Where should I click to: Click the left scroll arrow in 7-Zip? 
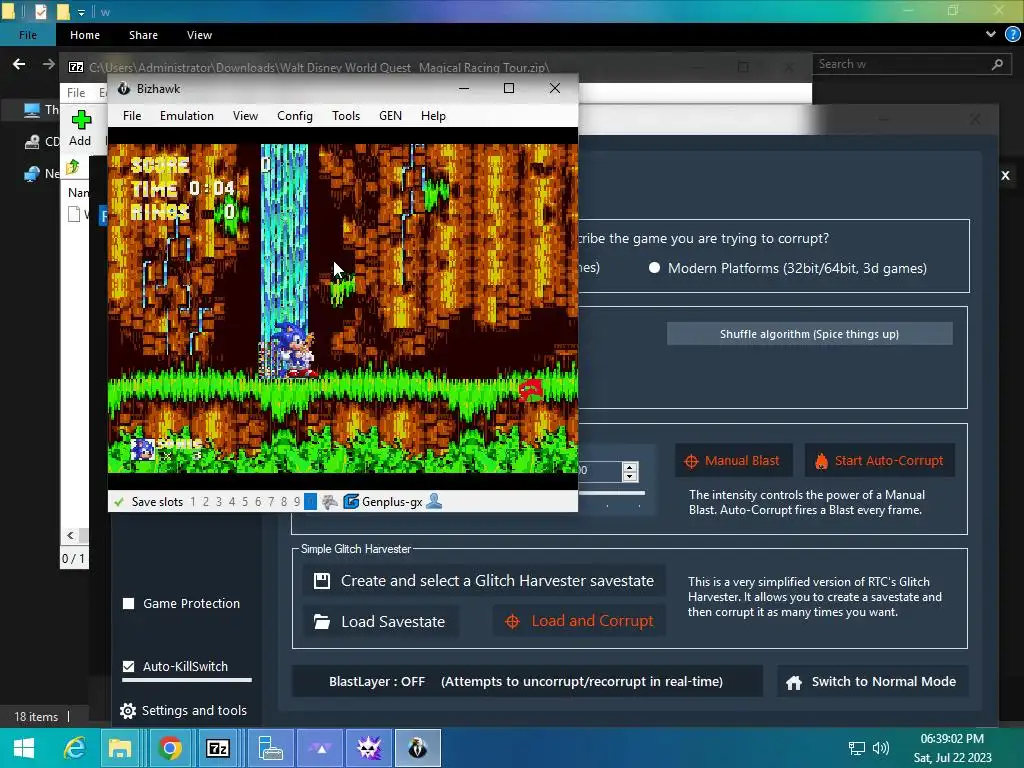tap(71, 536)
